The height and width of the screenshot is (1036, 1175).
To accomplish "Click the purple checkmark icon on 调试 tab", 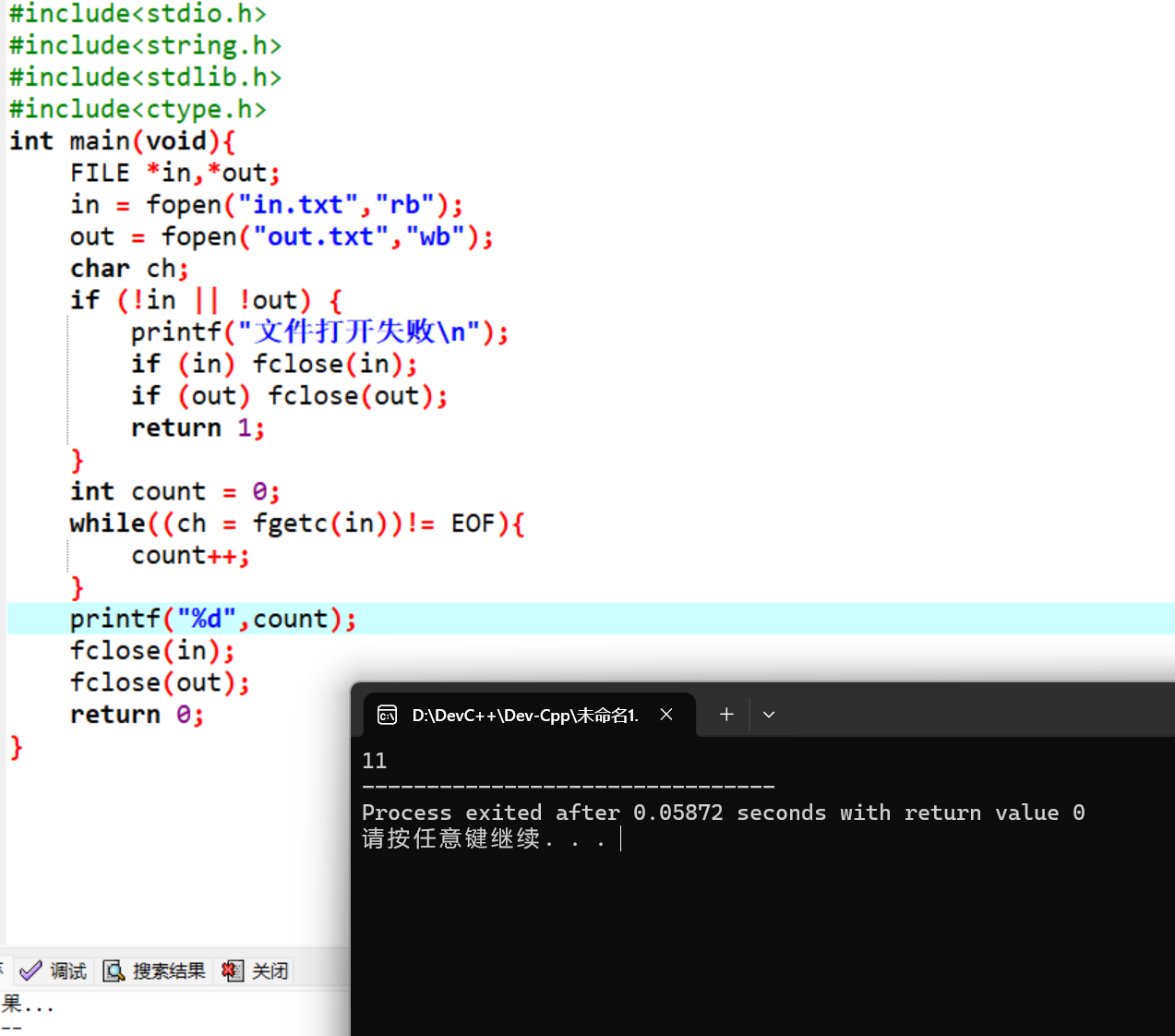I will 30,970.
